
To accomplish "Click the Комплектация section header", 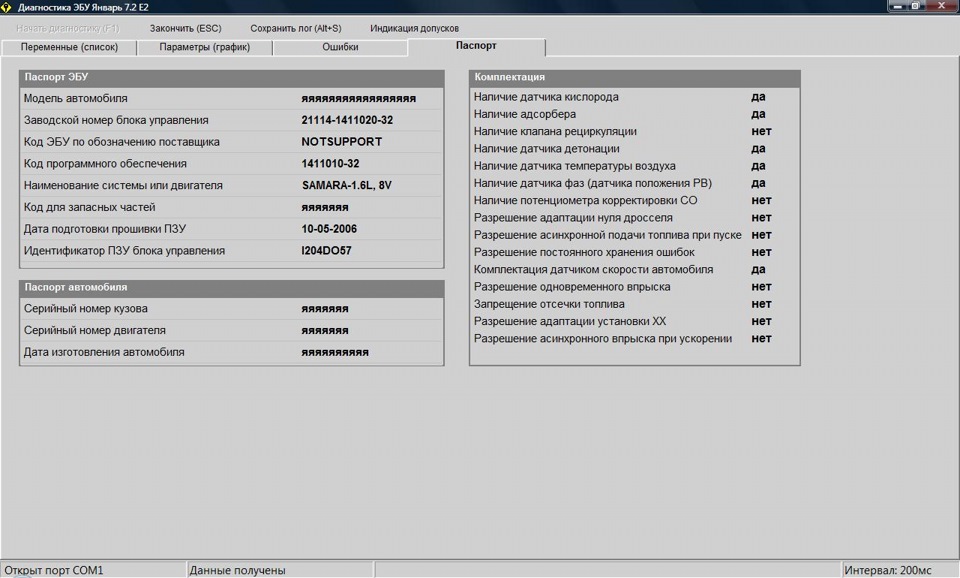I will pos(635,77).
